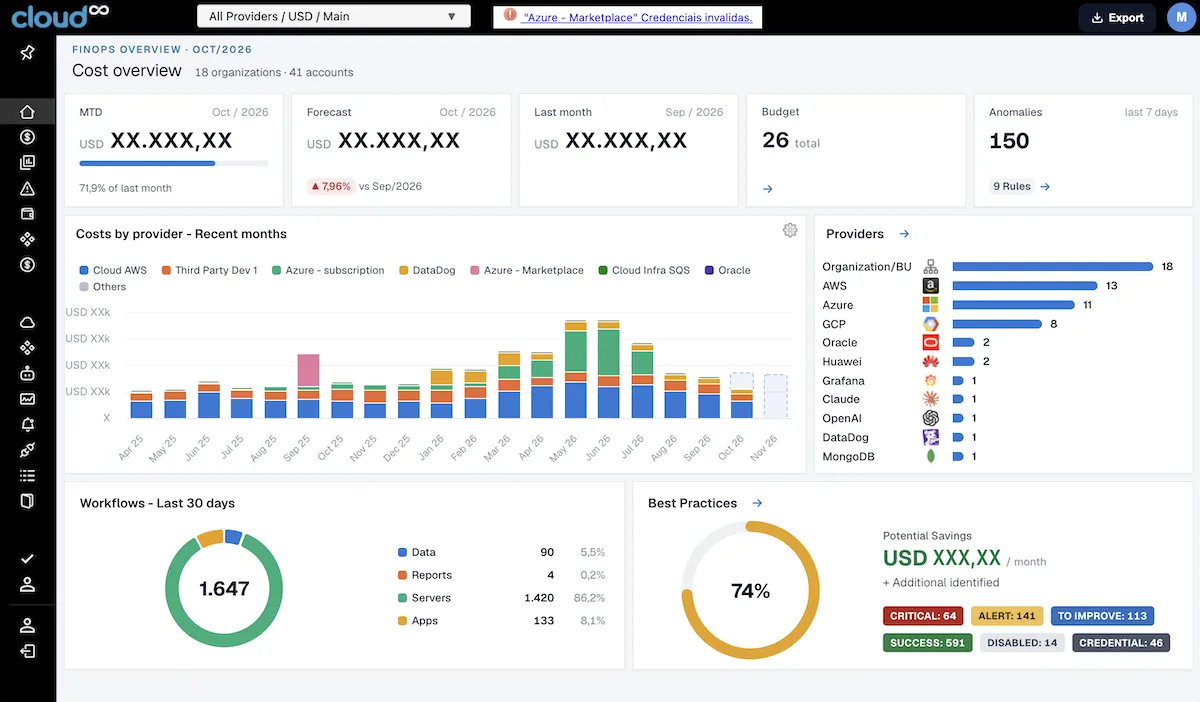The height and width of the screenshot is (702, 1200).
Task: Click the AWS logo in Providers list
Action: coord(931,286)
